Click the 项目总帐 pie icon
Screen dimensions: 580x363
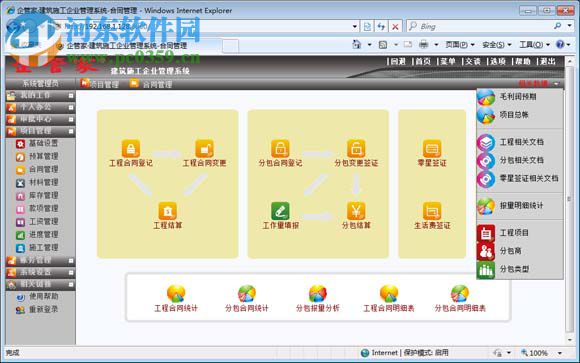point(486,115)
